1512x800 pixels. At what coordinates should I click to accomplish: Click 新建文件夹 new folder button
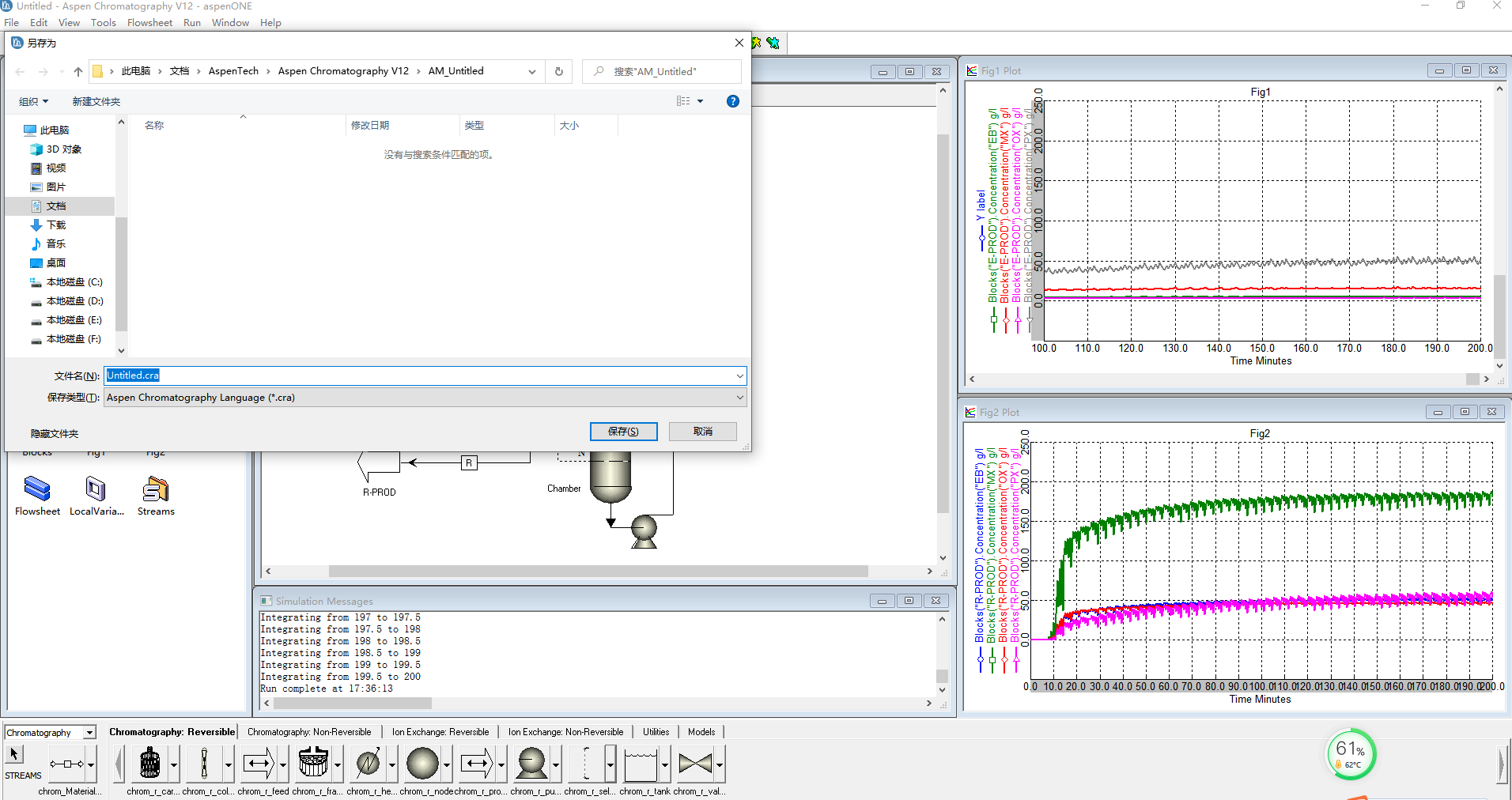click(x=96, y=101)
